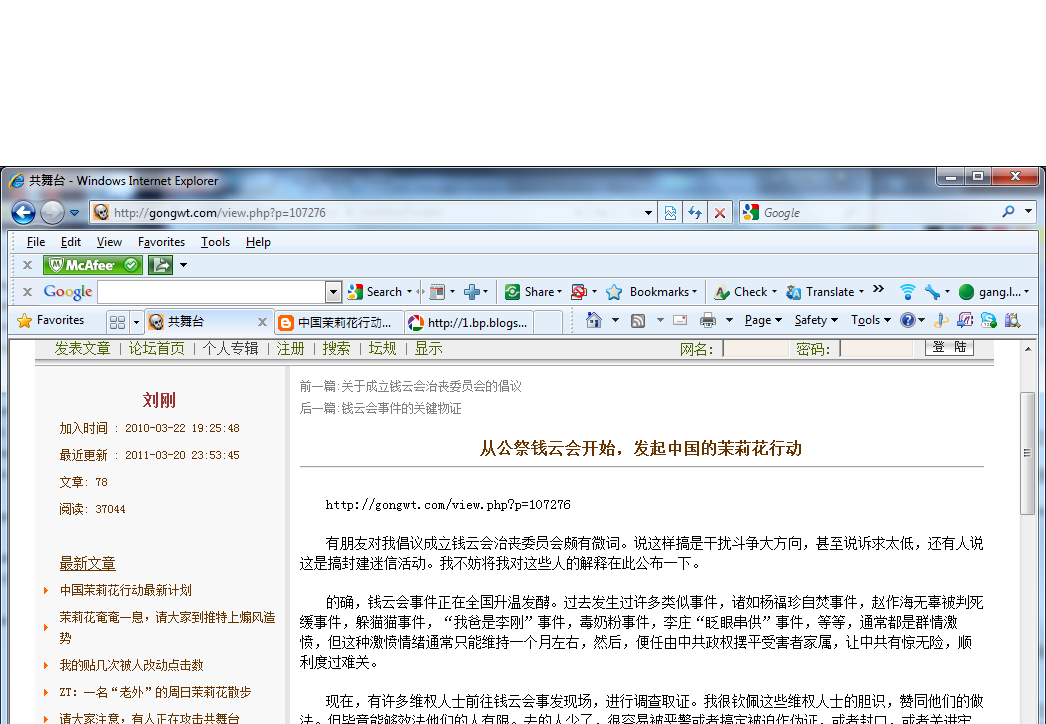Click the blue wifi signal icon
1046x724 pixels.
[907, 292]
